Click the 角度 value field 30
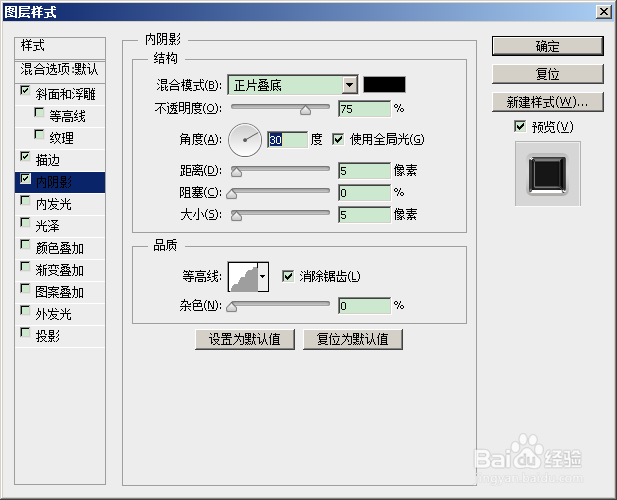This screenshot has width=617, height=500. [x=288, y=140]
